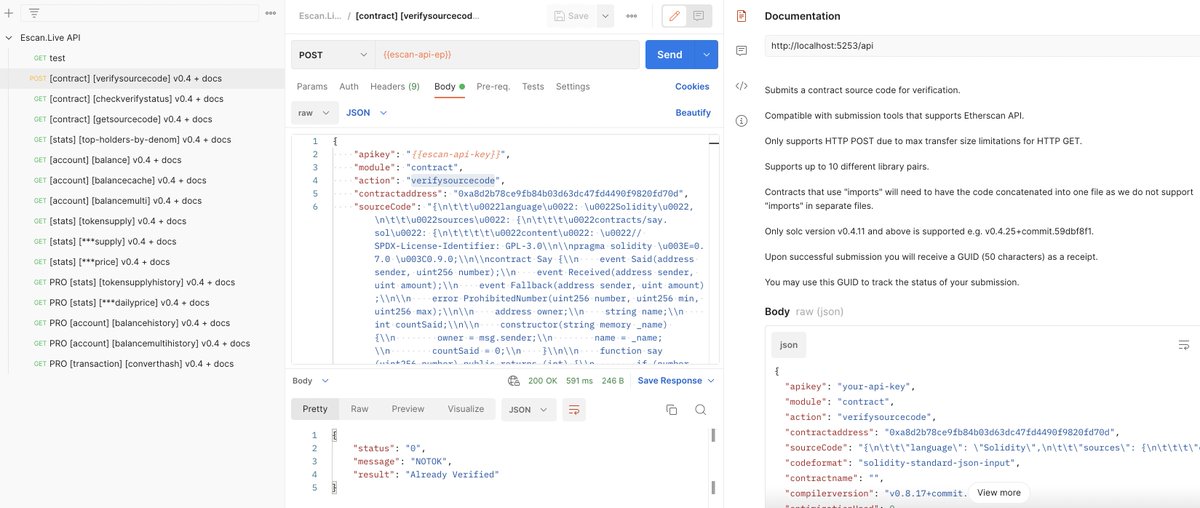Click the network globe icon beside 200 OK
This screenshot has width=1200, height=508.
[x=514, y=381]
